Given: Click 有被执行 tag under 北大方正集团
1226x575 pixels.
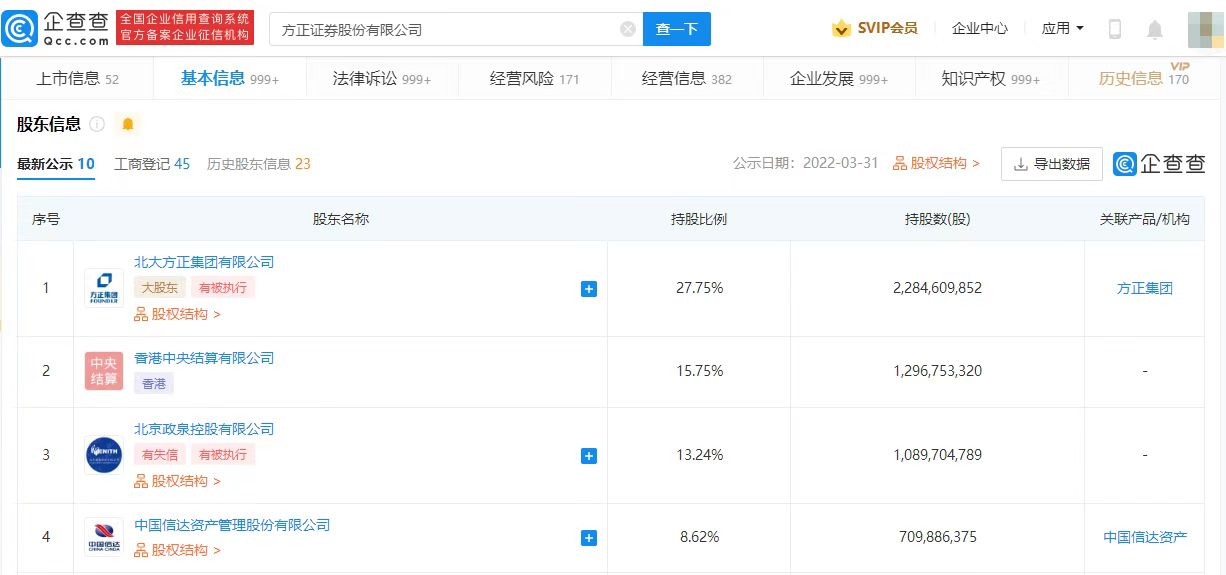Looking at the screenshot, I should pos(223,288).
